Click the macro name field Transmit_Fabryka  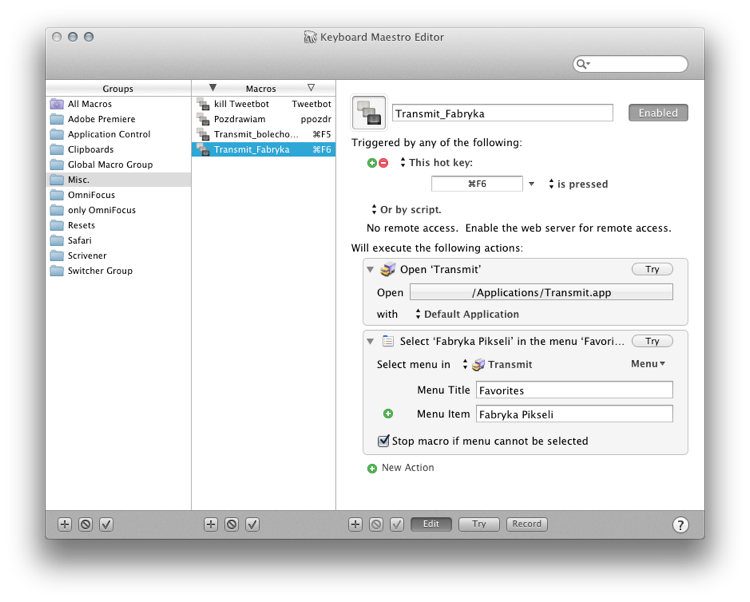coord(502,113)
